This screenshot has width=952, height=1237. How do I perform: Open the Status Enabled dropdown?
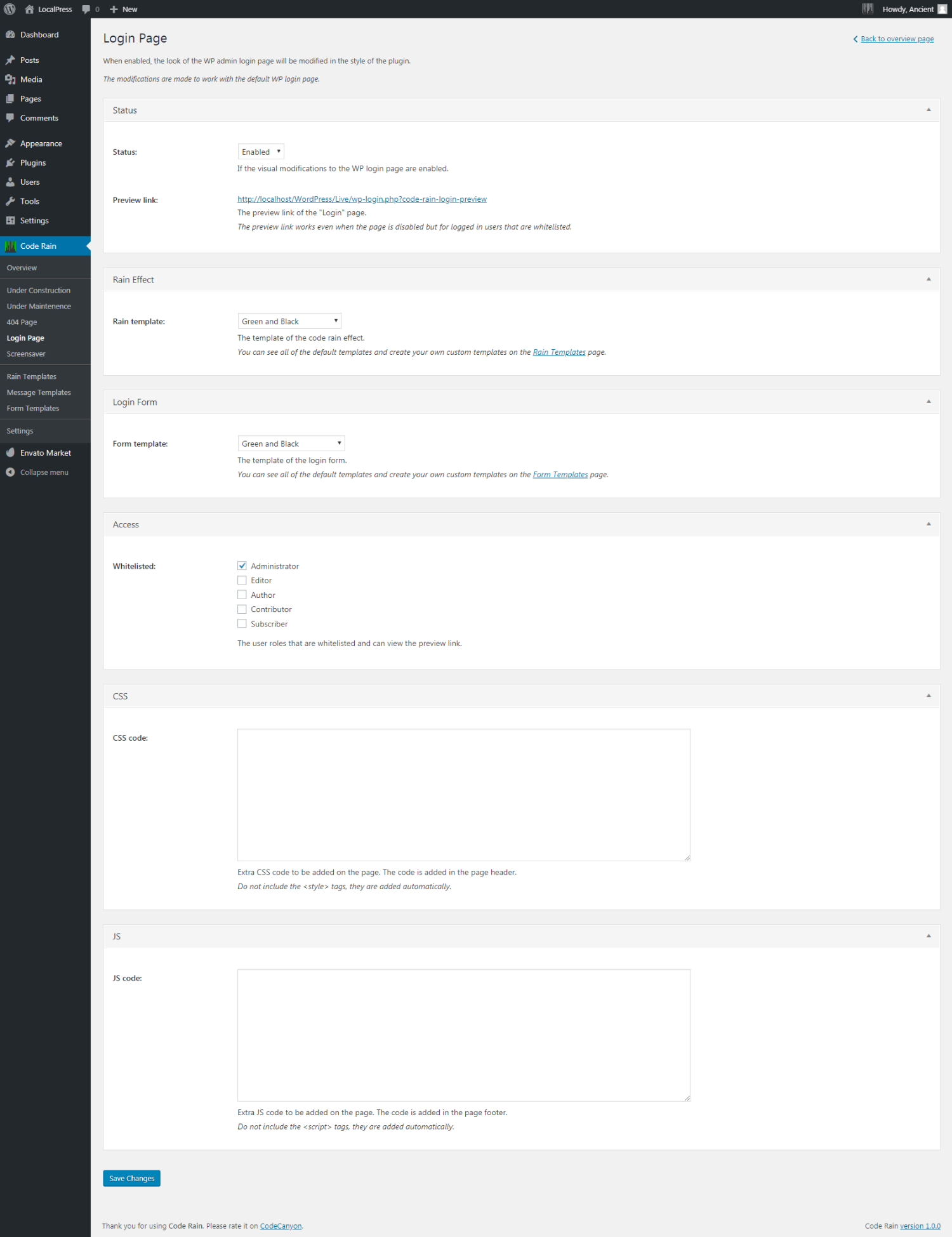pos(260,152)
